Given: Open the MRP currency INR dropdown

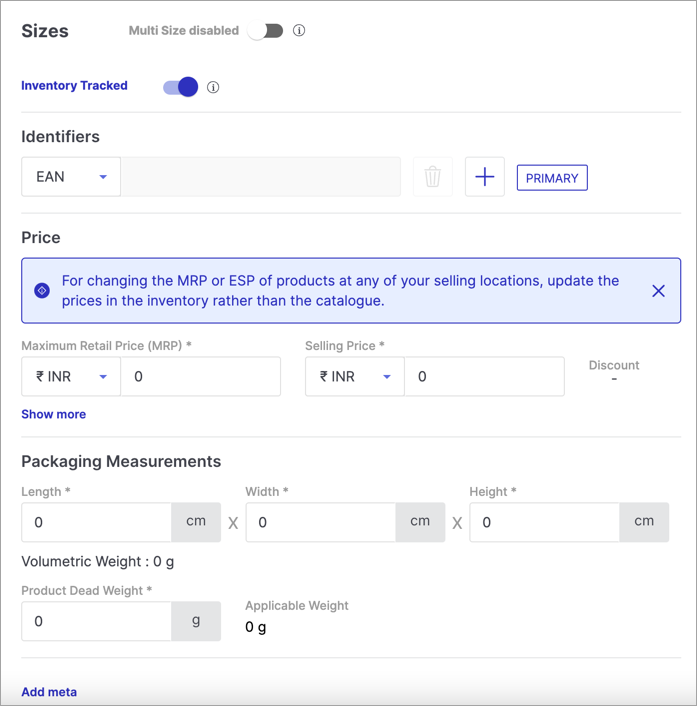Looking at the screenshot, I should click(71, 376).
